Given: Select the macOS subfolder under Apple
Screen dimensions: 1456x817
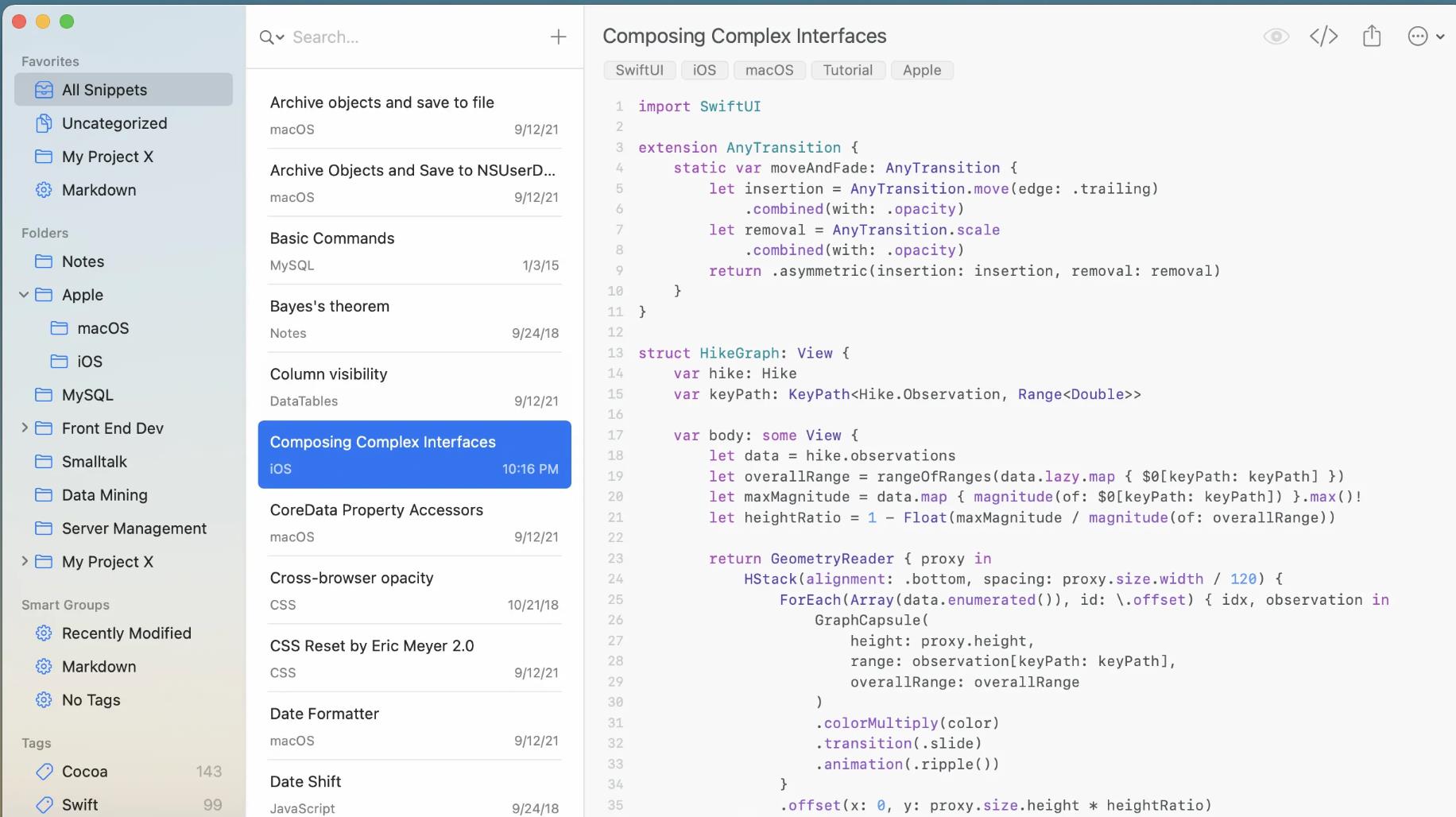Looking at the screenshot, I should pyautogui.click(x=103, y=328).
